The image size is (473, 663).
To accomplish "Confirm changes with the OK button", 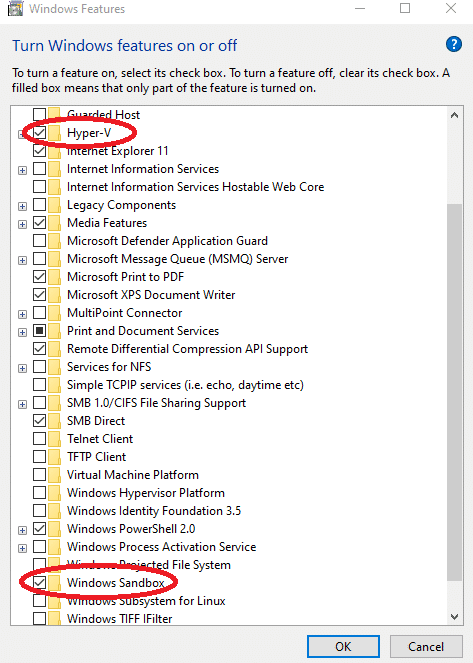I will (x=343, y=647).
